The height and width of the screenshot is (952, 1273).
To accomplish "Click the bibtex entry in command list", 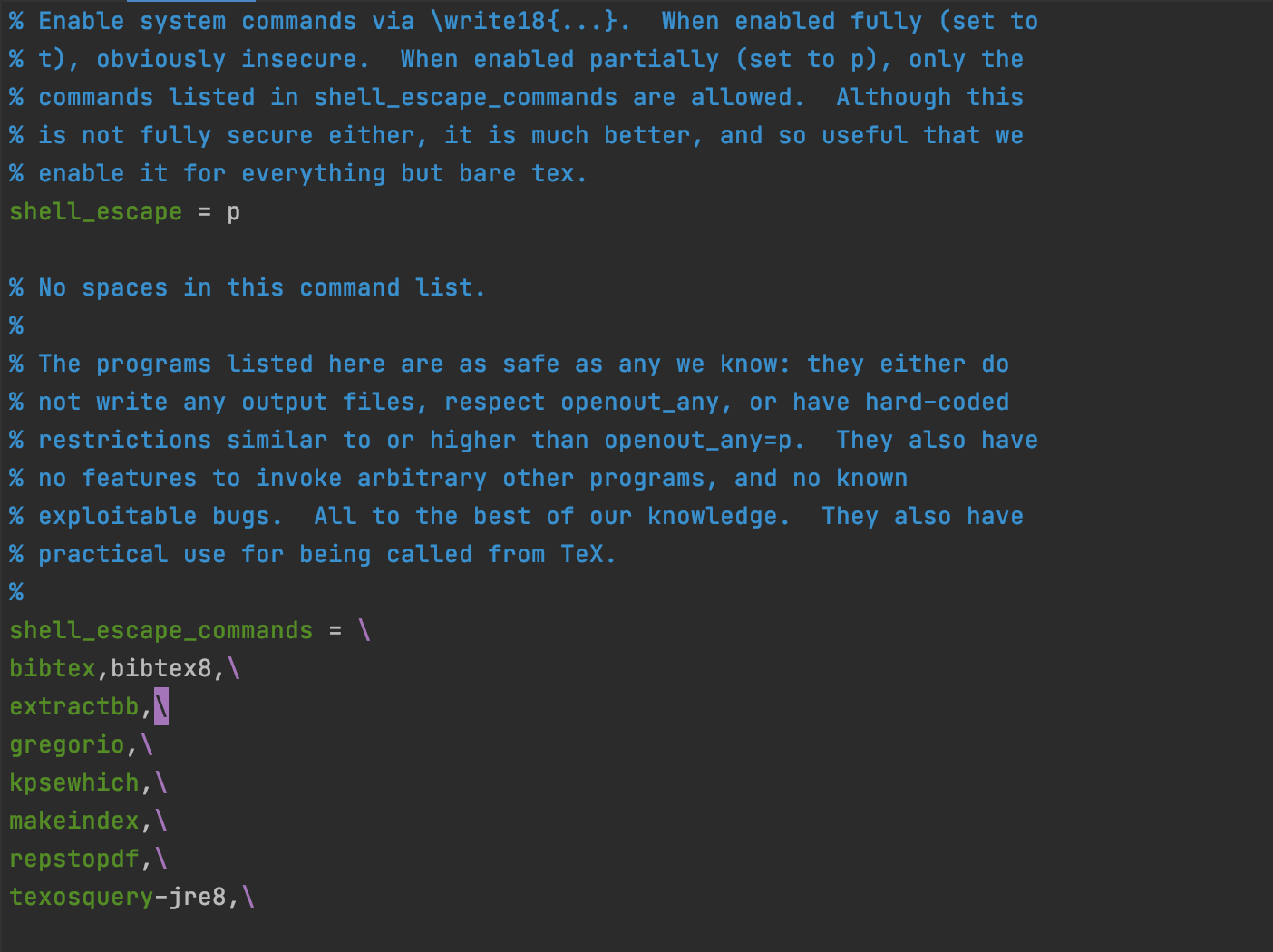I will pos(52,669).
